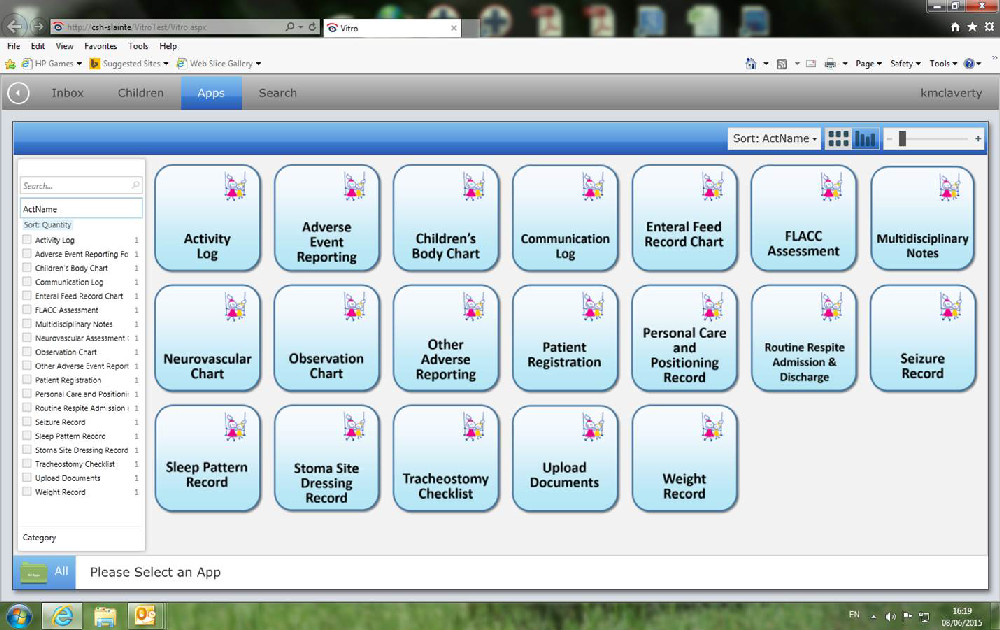Expand the Suggested Sites favorites dropdown
The width and height of the screenshot is (1000, 630).
(x=129, y=63)
